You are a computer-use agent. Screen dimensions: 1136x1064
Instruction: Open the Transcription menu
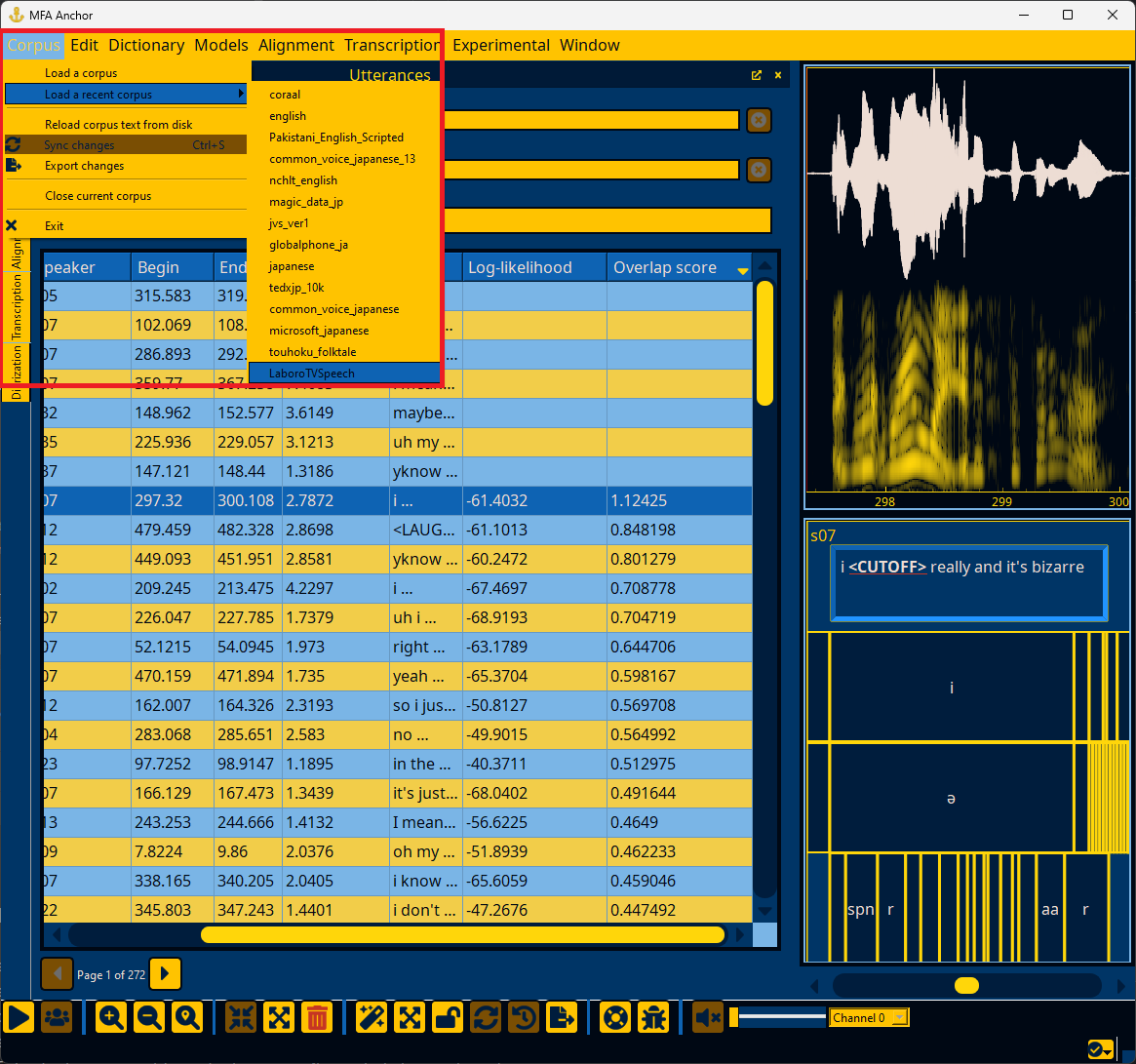click(x=392, y=45)
